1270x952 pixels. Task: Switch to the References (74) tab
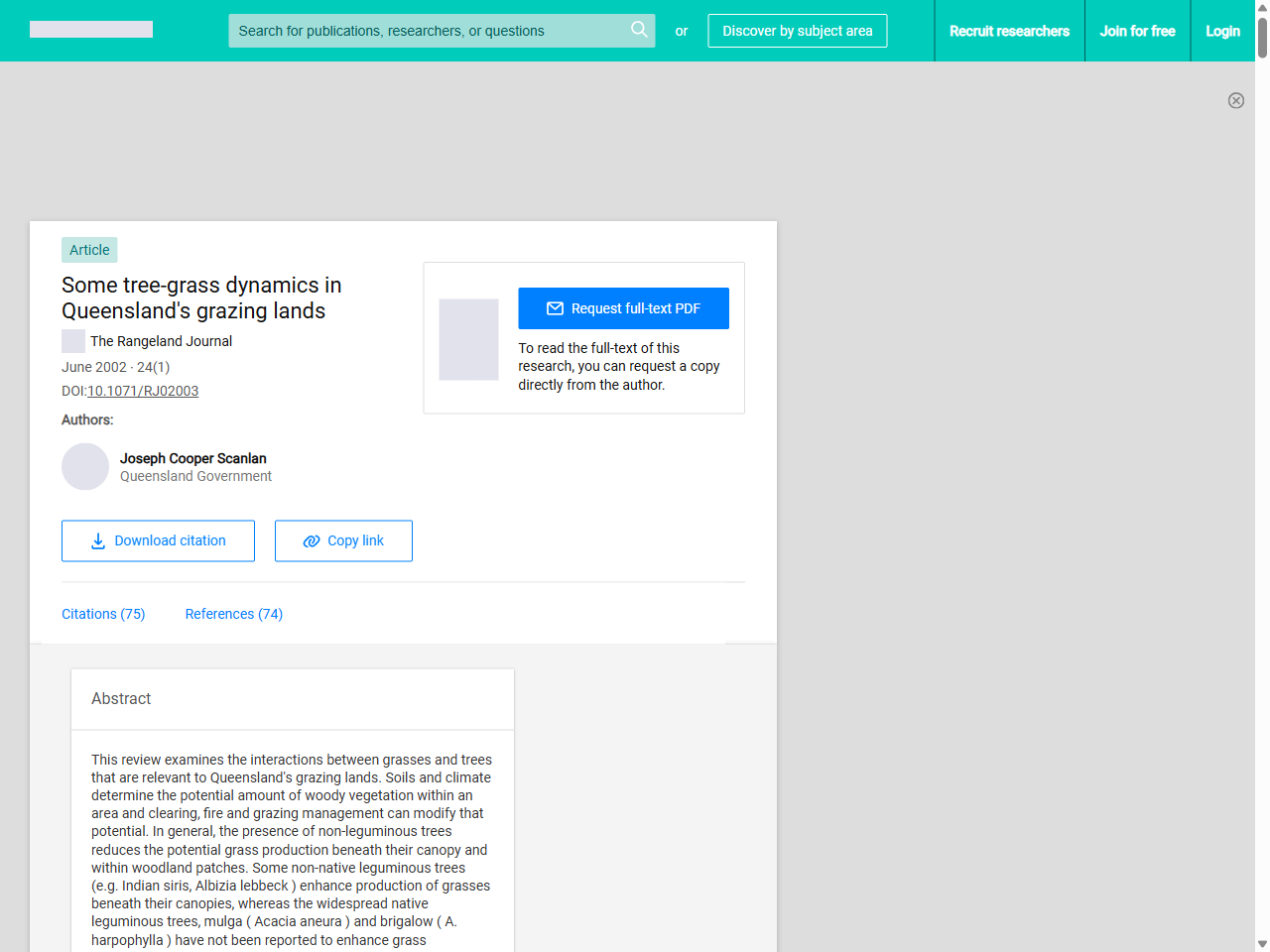pos(233,614)
